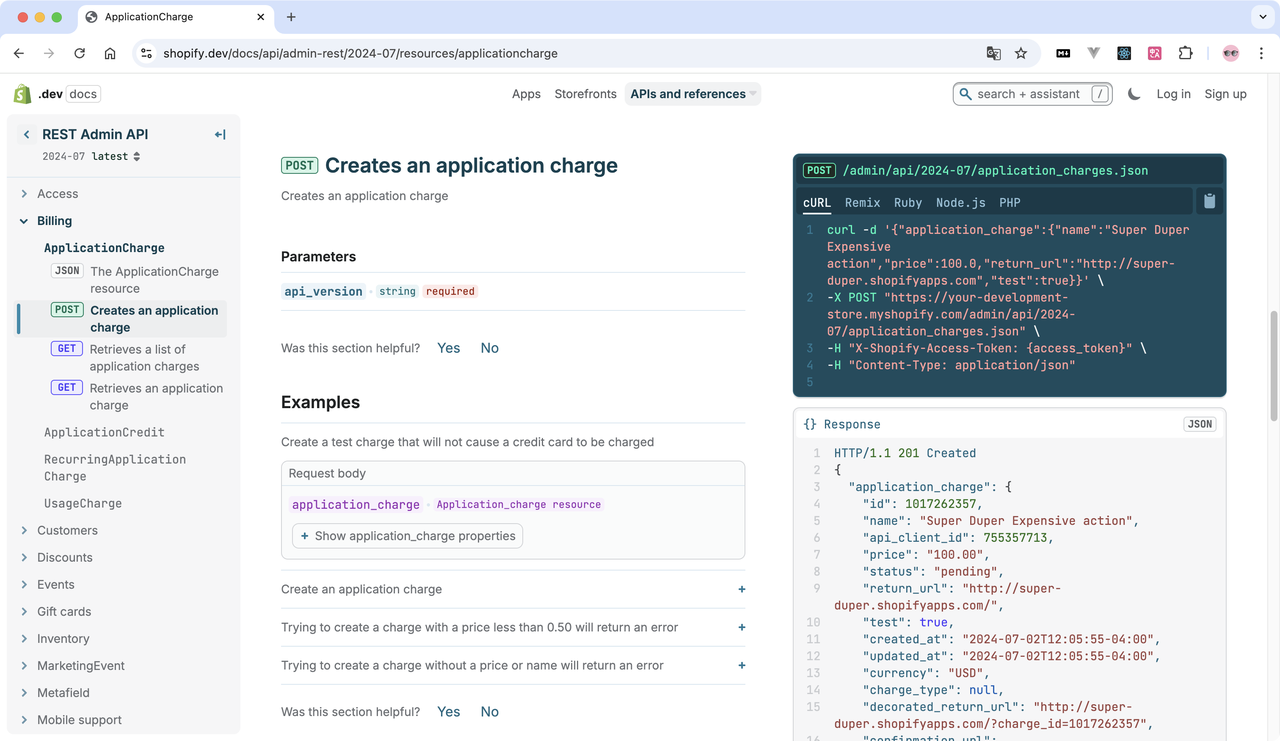Click the JSON badge in Response header
The height and width of the screenshot is (741, 1280).
click(x=1199, y=424)
